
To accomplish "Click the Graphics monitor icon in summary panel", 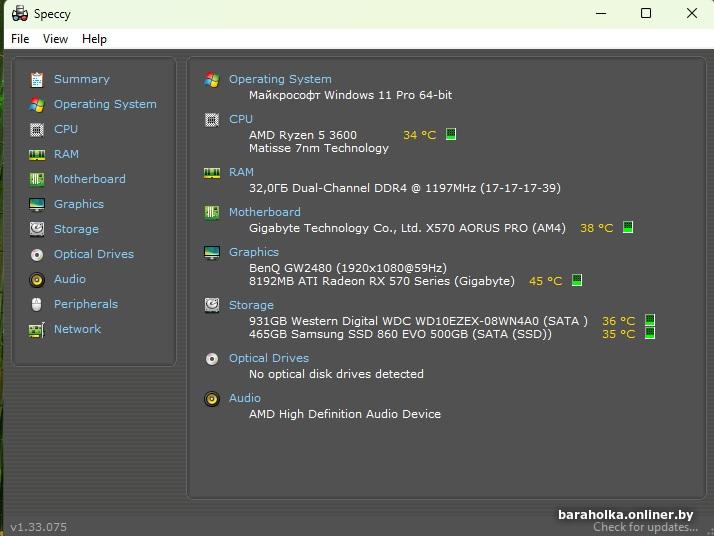I will 212,252.
